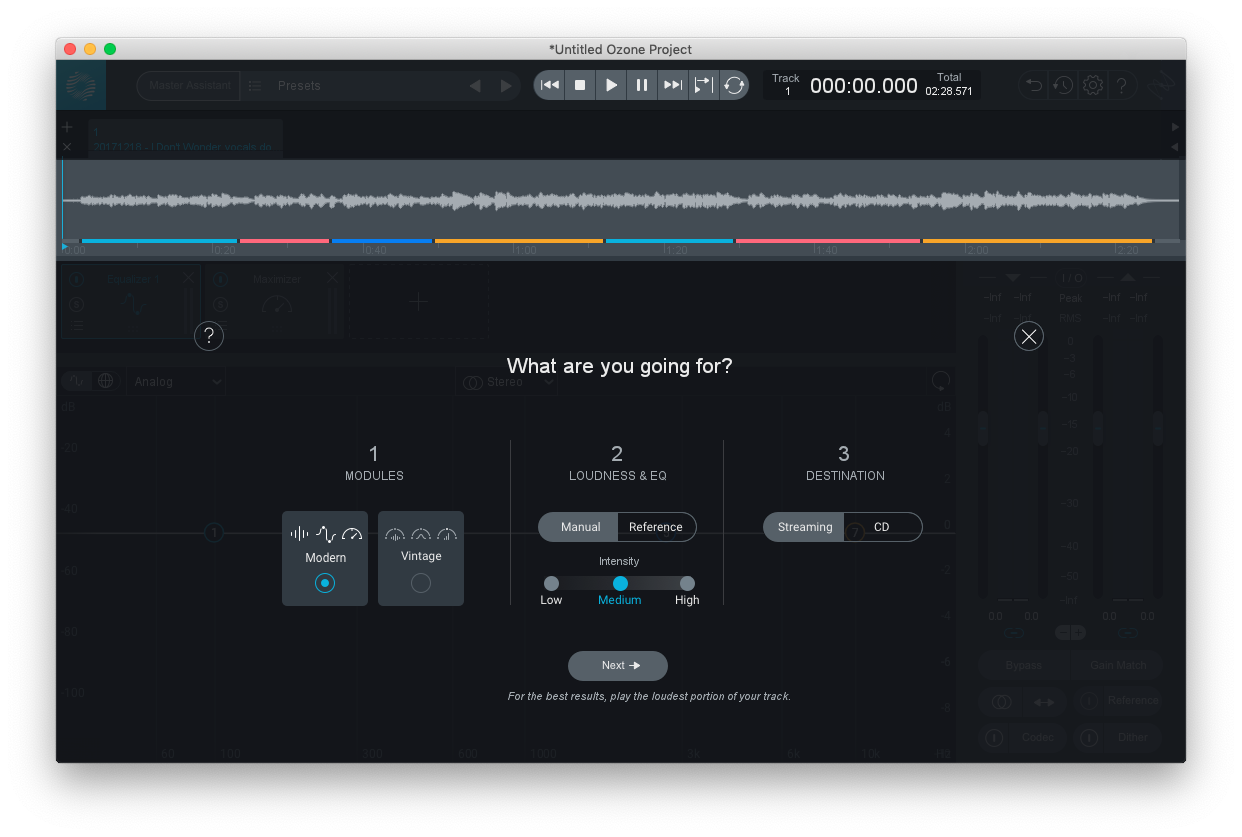Switch to EQ curve view icon

(77, 381)
